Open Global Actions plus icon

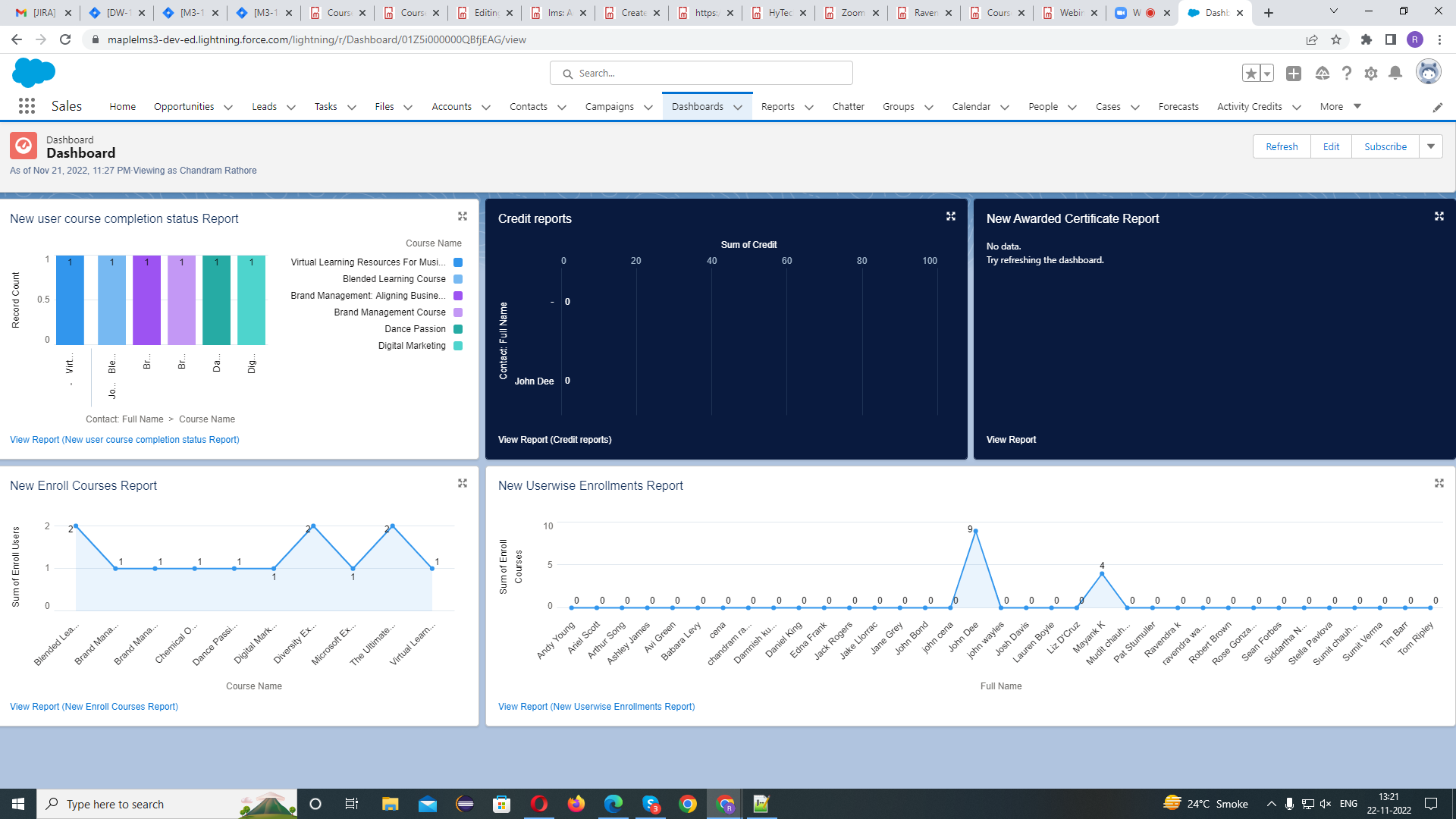click(x=1294, y=74)
